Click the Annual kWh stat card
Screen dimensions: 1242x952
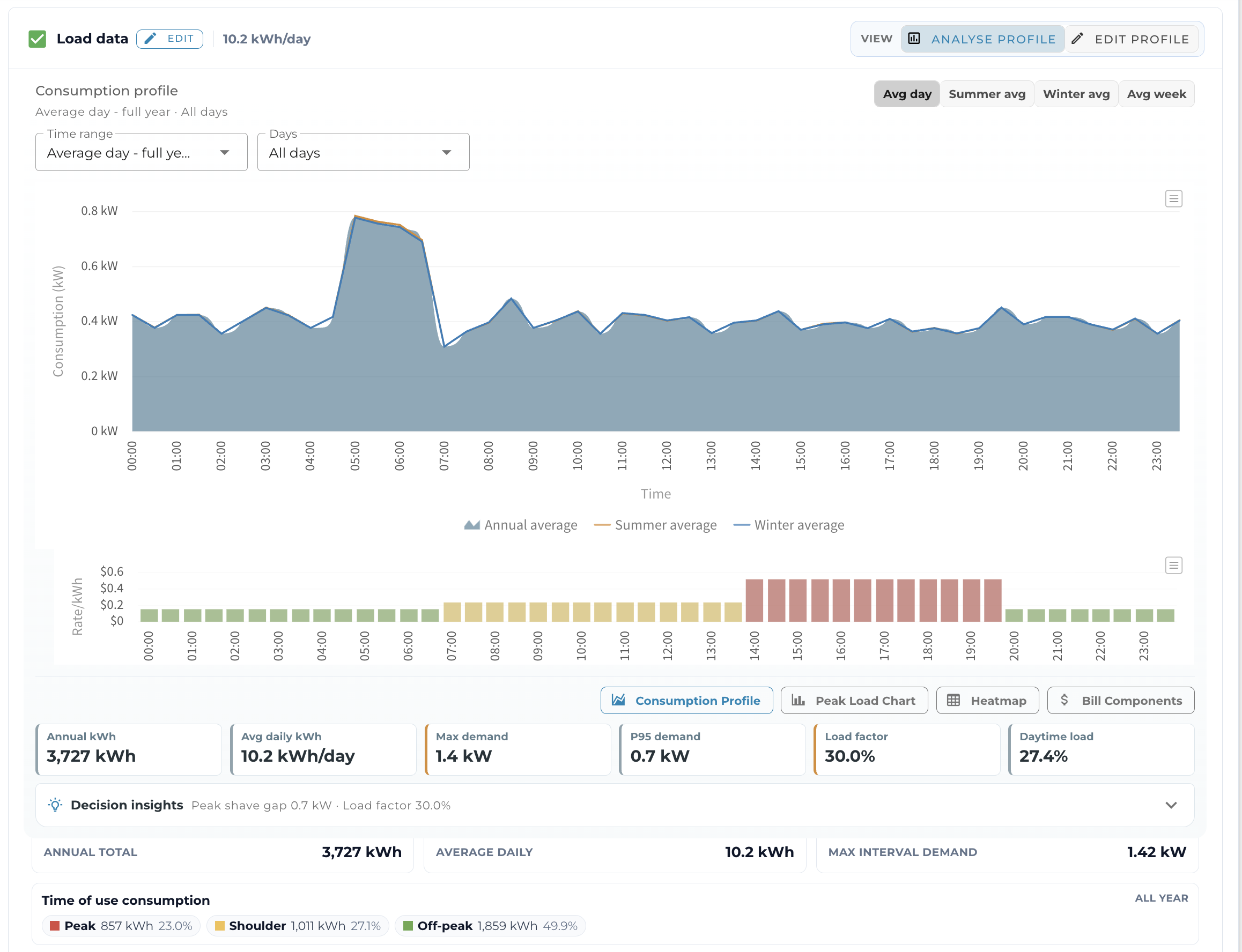129,749
